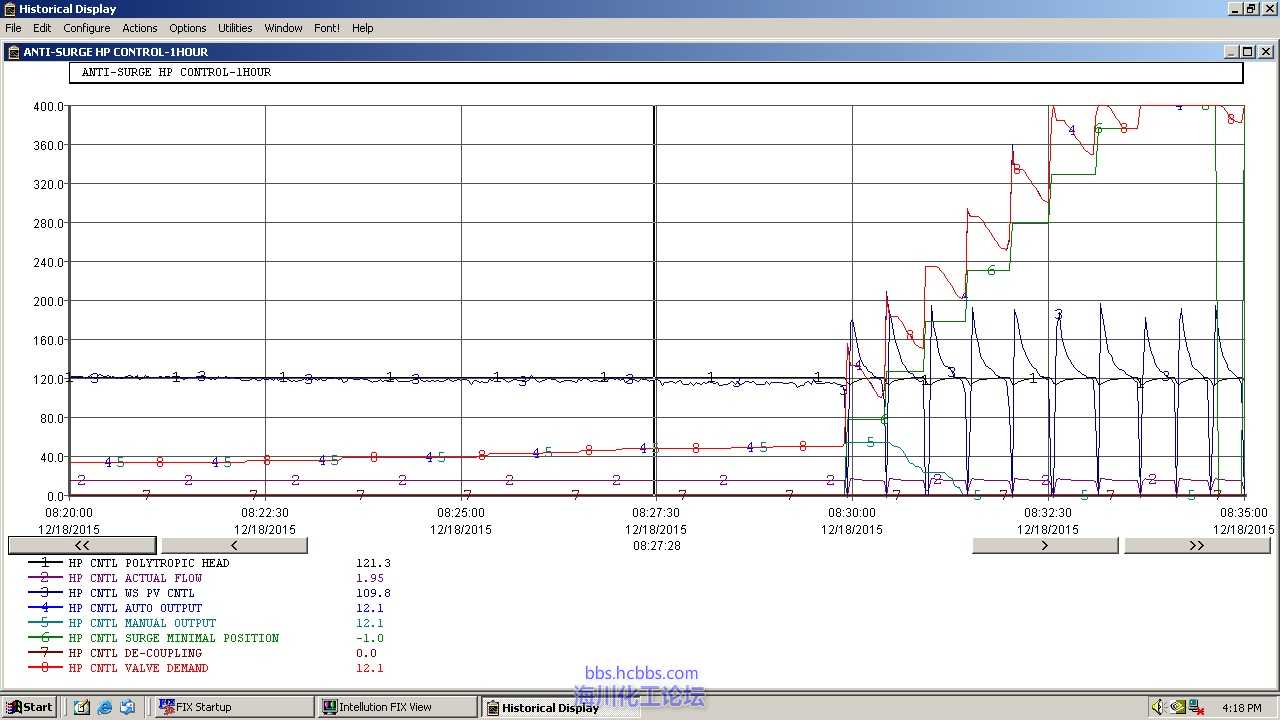Click the vertical time cursor at 08:27:30
1280x720 pixels.
pos(655,300)
